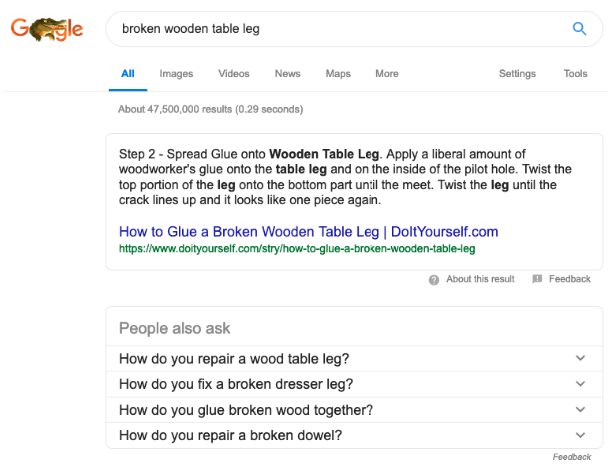Expand 'How do you repair a wood table leg?'
The image size is (608, 474).
[581, 358]
